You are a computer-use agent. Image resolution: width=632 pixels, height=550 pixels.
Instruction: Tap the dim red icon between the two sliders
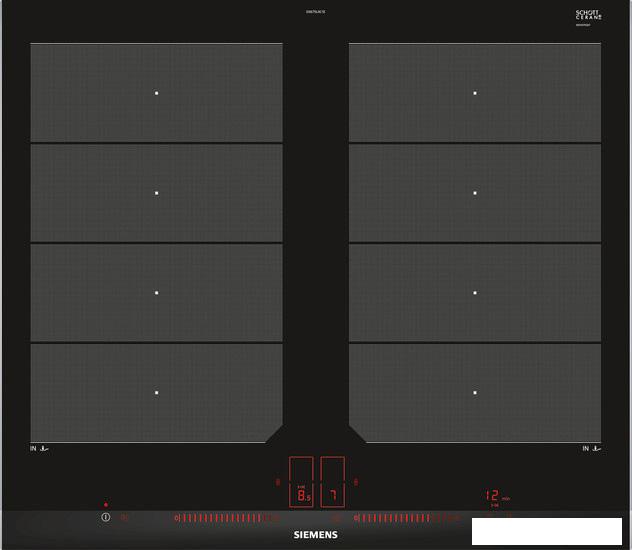pyautogui.click(x=335, y=518)
